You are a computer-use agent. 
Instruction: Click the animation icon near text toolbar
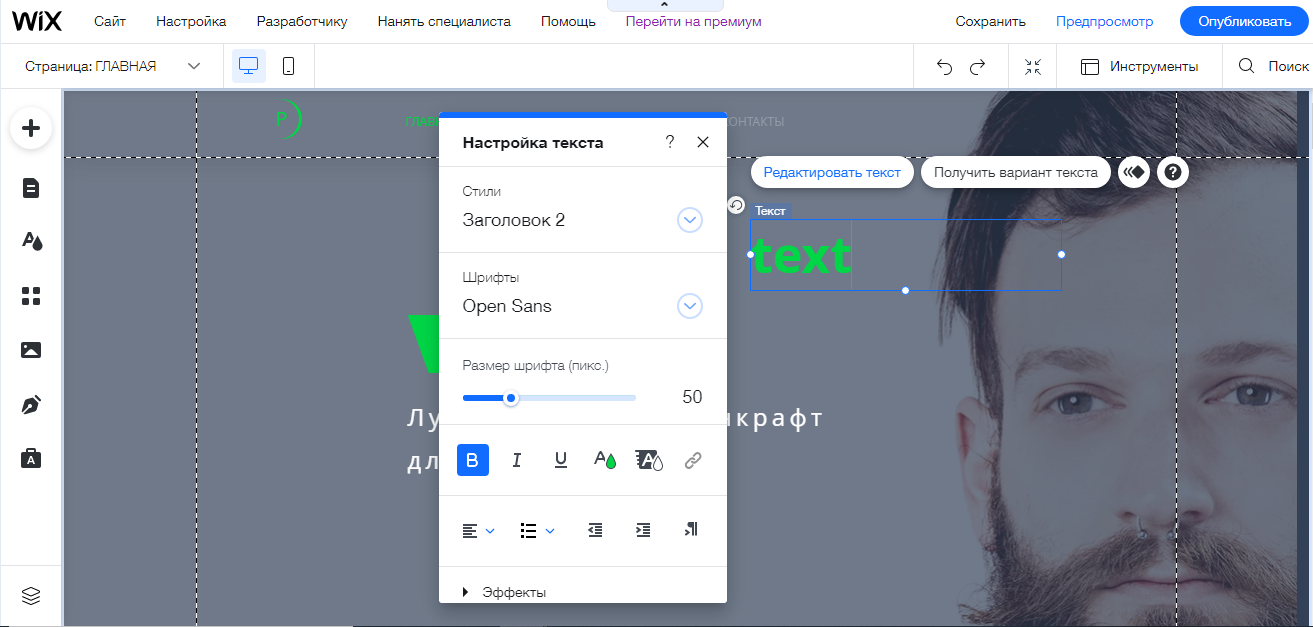[1134, 172]
